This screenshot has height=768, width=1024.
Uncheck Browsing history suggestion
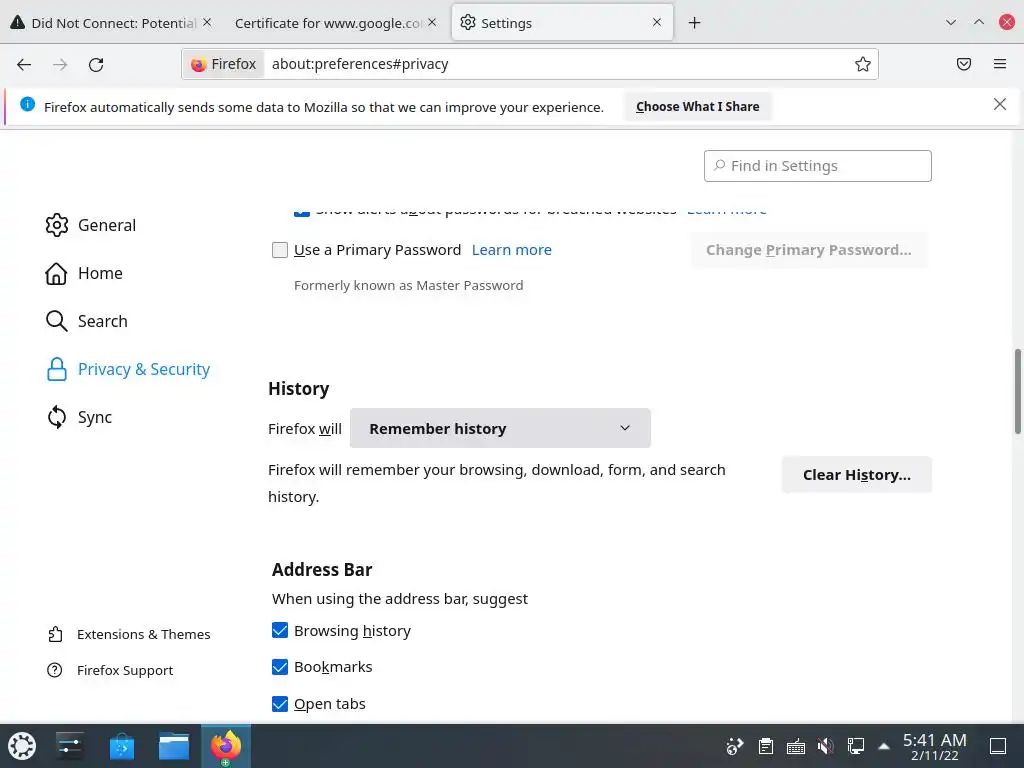[280, 630]
